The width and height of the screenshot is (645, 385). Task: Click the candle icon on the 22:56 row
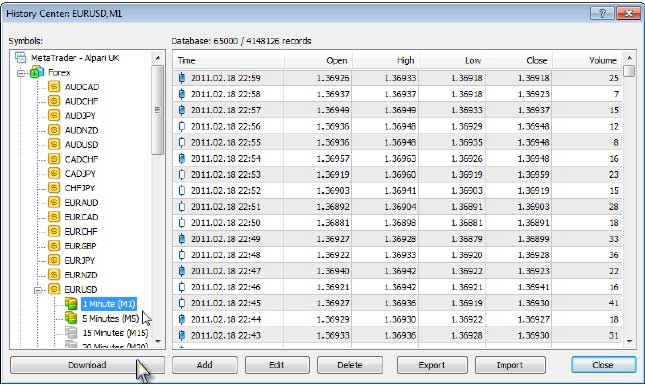tap(182, 126)
